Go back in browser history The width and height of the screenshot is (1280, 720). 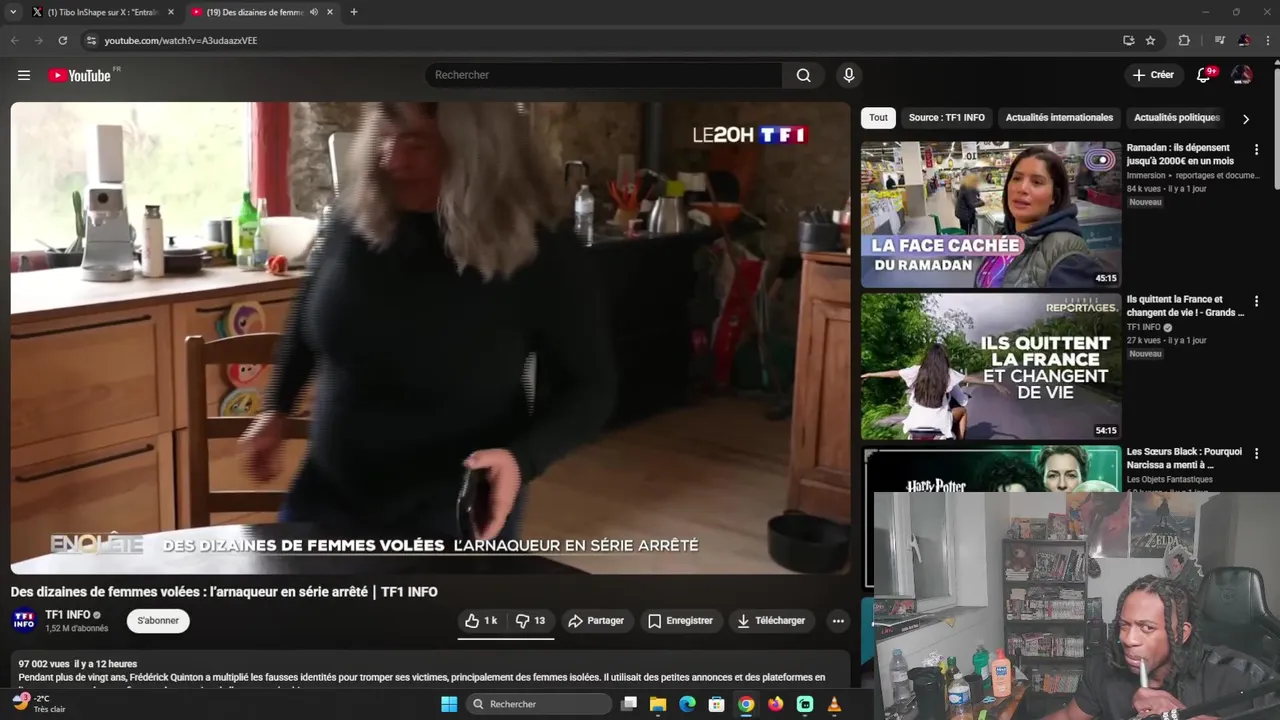coord(14,40)
